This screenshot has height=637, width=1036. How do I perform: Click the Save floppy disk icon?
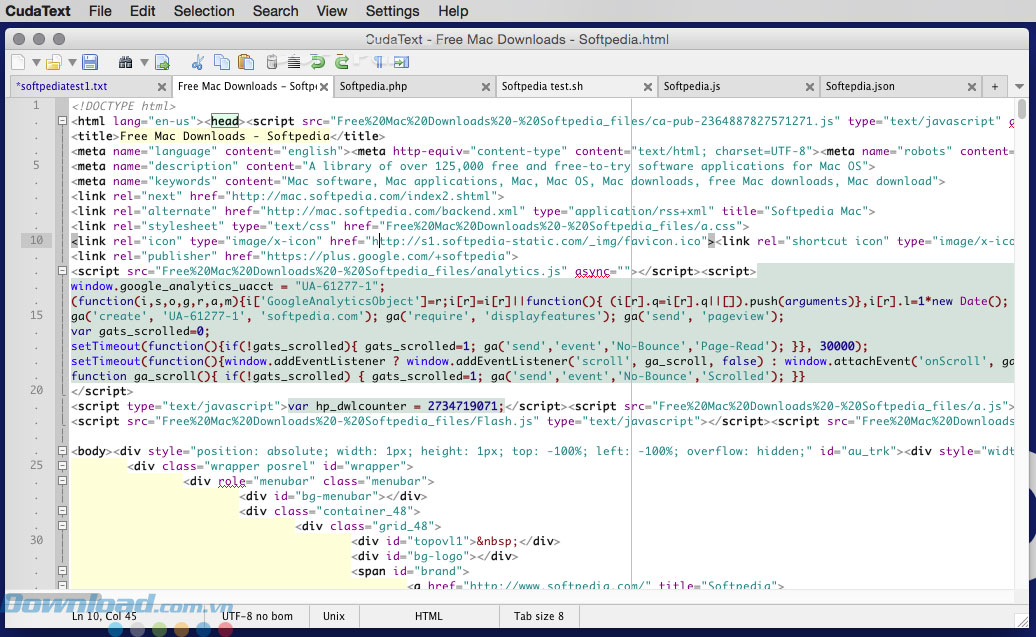tap(90, 62)
